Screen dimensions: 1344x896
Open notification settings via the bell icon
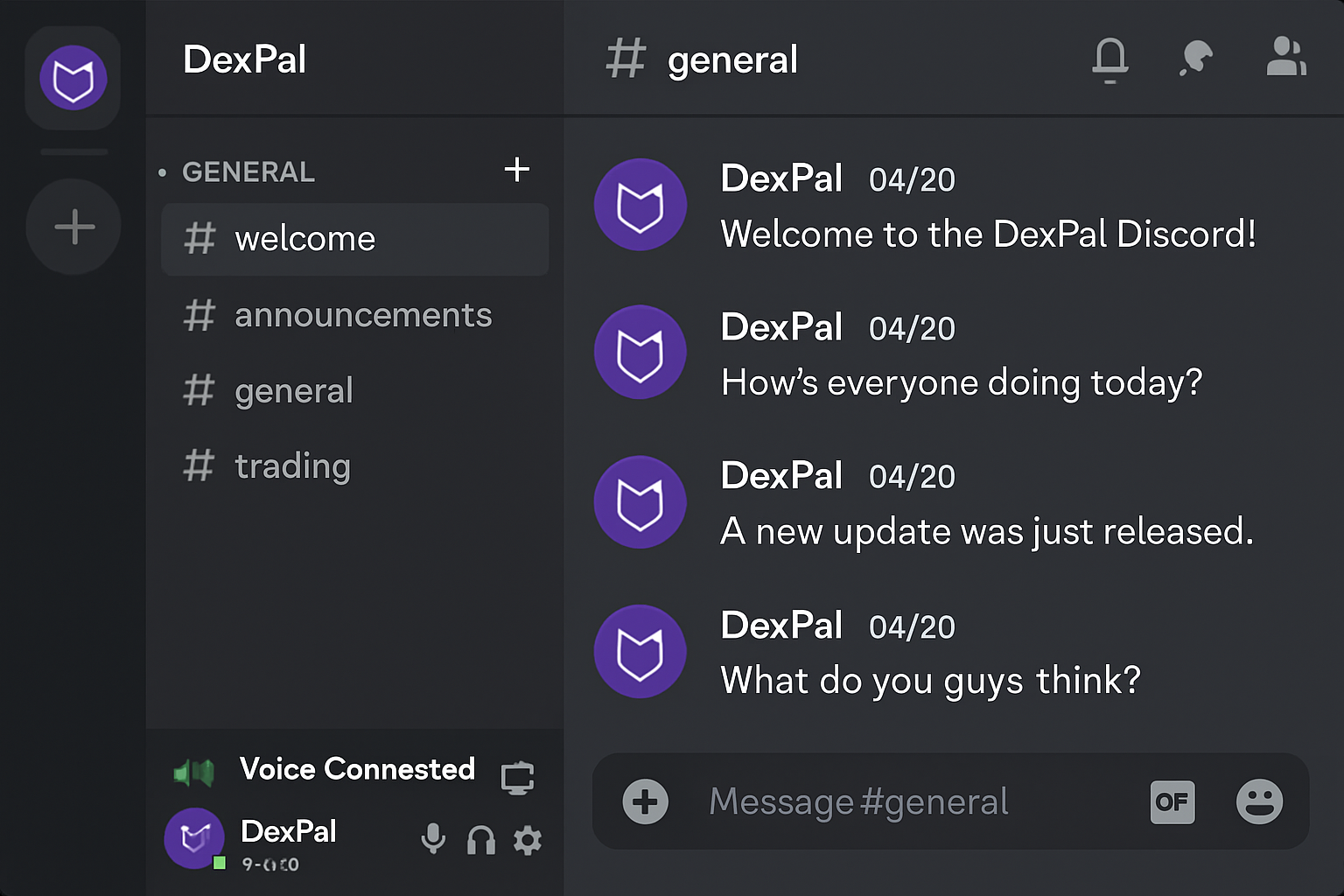(1109, 59)
